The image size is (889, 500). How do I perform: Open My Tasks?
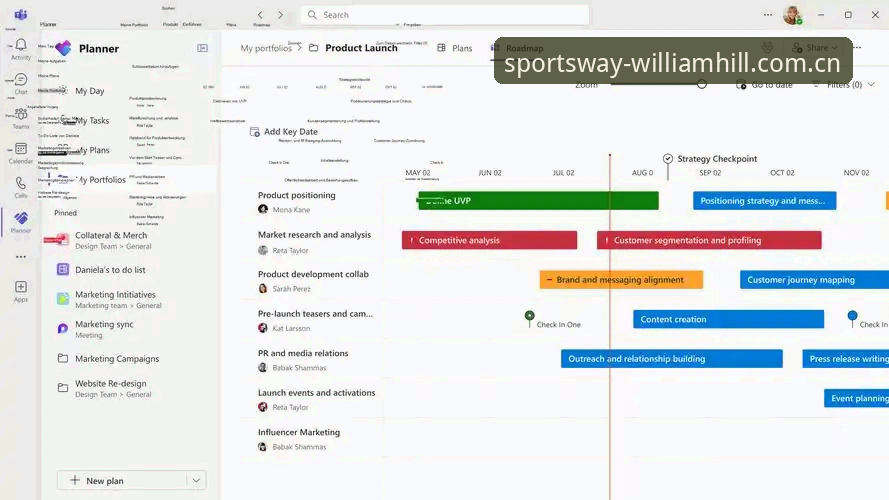coord(92,120)
